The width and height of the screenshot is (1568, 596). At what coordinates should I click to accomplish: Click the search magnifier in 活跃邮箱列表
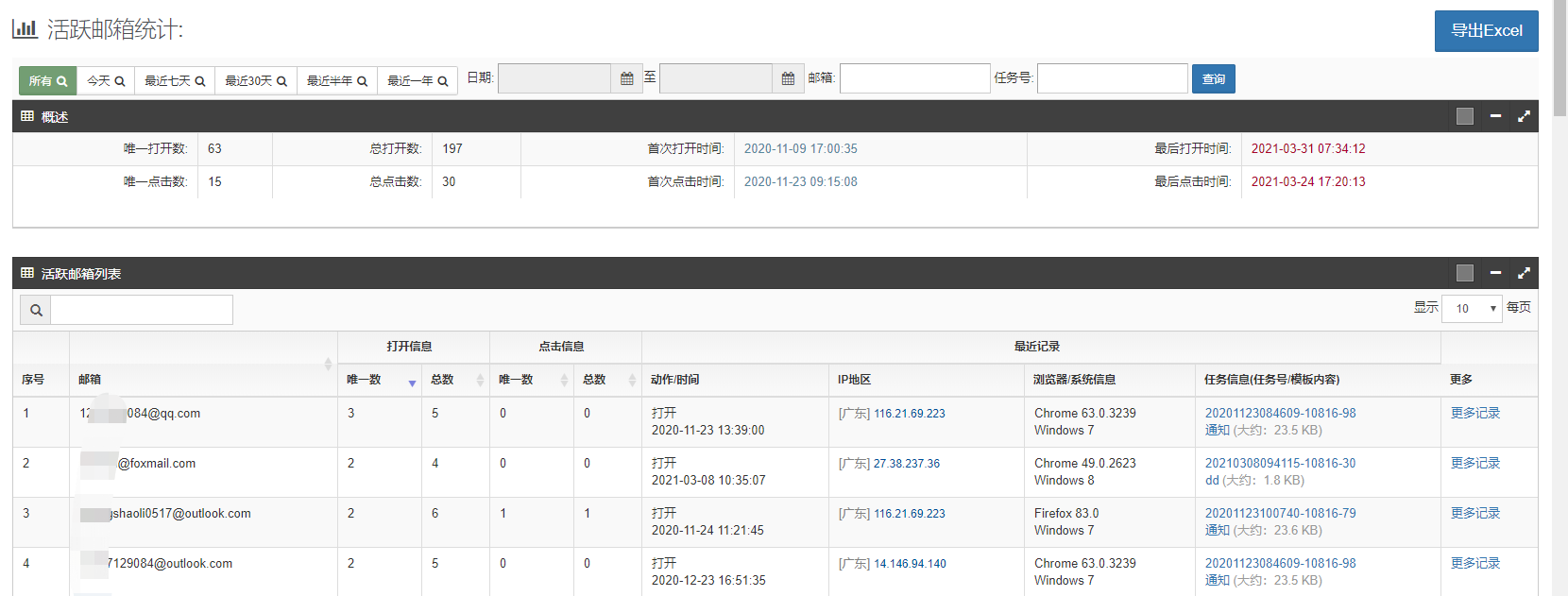click(x=36, y=310)
